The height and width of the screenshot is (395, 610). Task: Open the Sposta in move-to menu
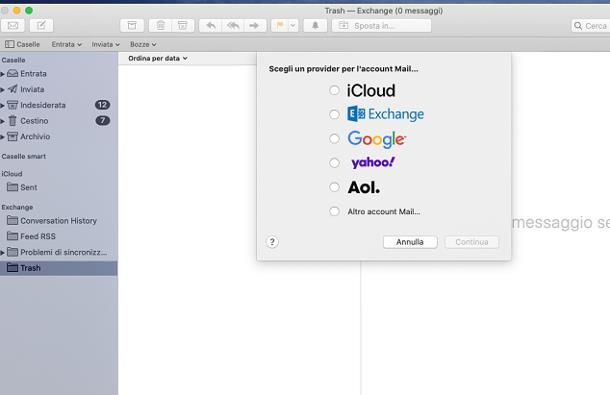(x=381, y=26)
